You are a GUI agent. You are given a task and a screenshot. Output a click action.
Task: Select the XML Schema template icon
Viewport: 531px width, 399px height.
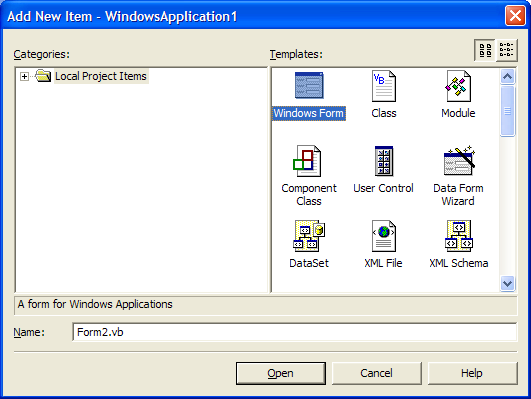coord(459,236)
